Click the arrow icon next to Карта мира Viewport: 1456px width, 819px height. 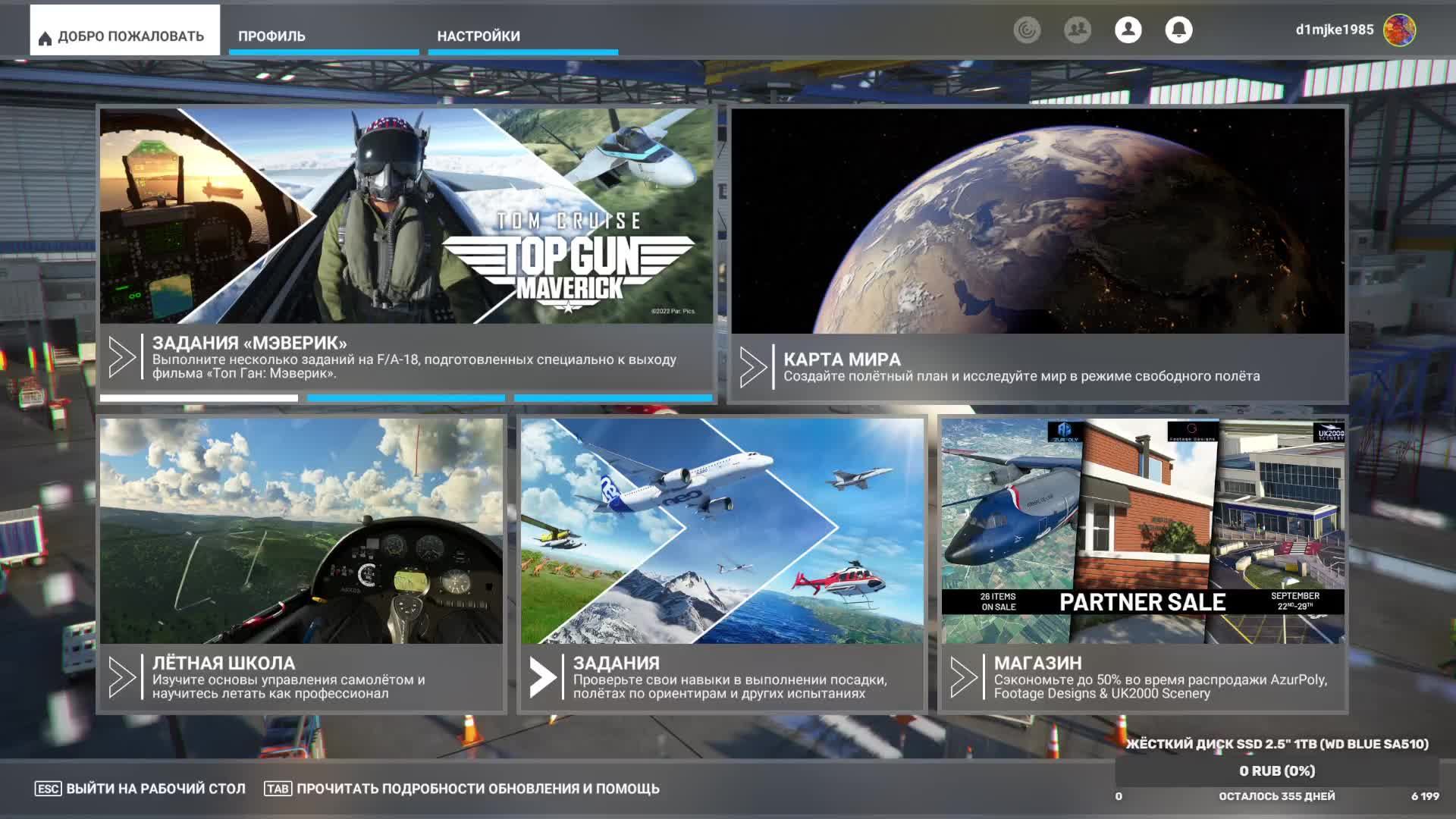tap(753, 368)
